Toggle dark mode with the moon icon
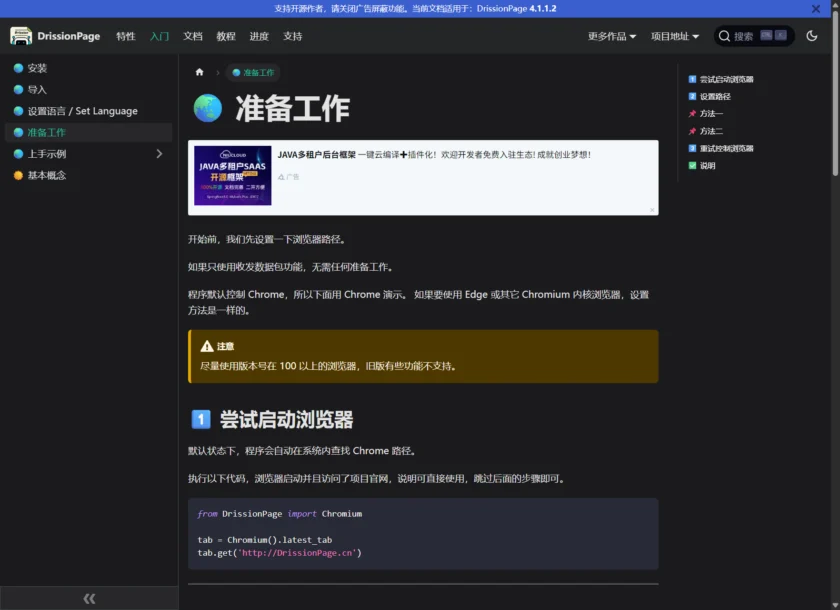This screenshot has width=840, height=610. (813, 35)
